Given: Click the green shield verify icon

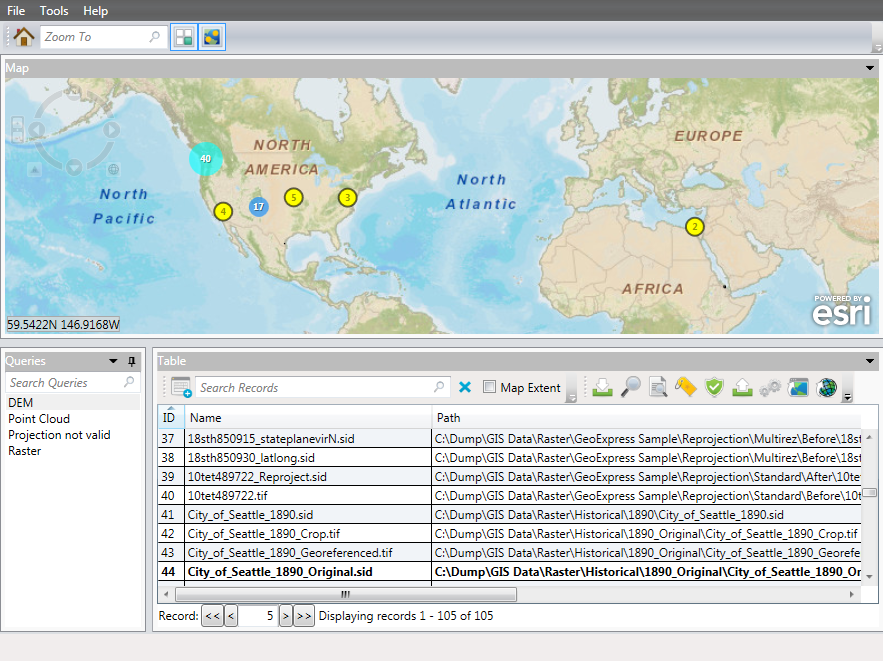Looking at the screenshot, I should coord(713,387).
